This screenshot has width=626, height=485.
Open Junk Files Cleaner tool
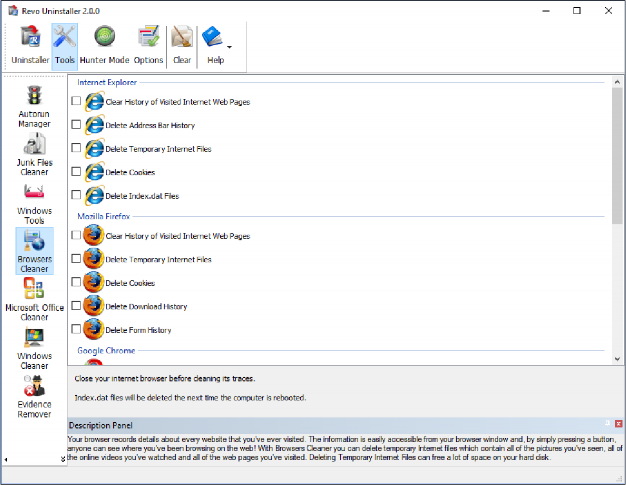pyautogui.click(x=34, y=154)
